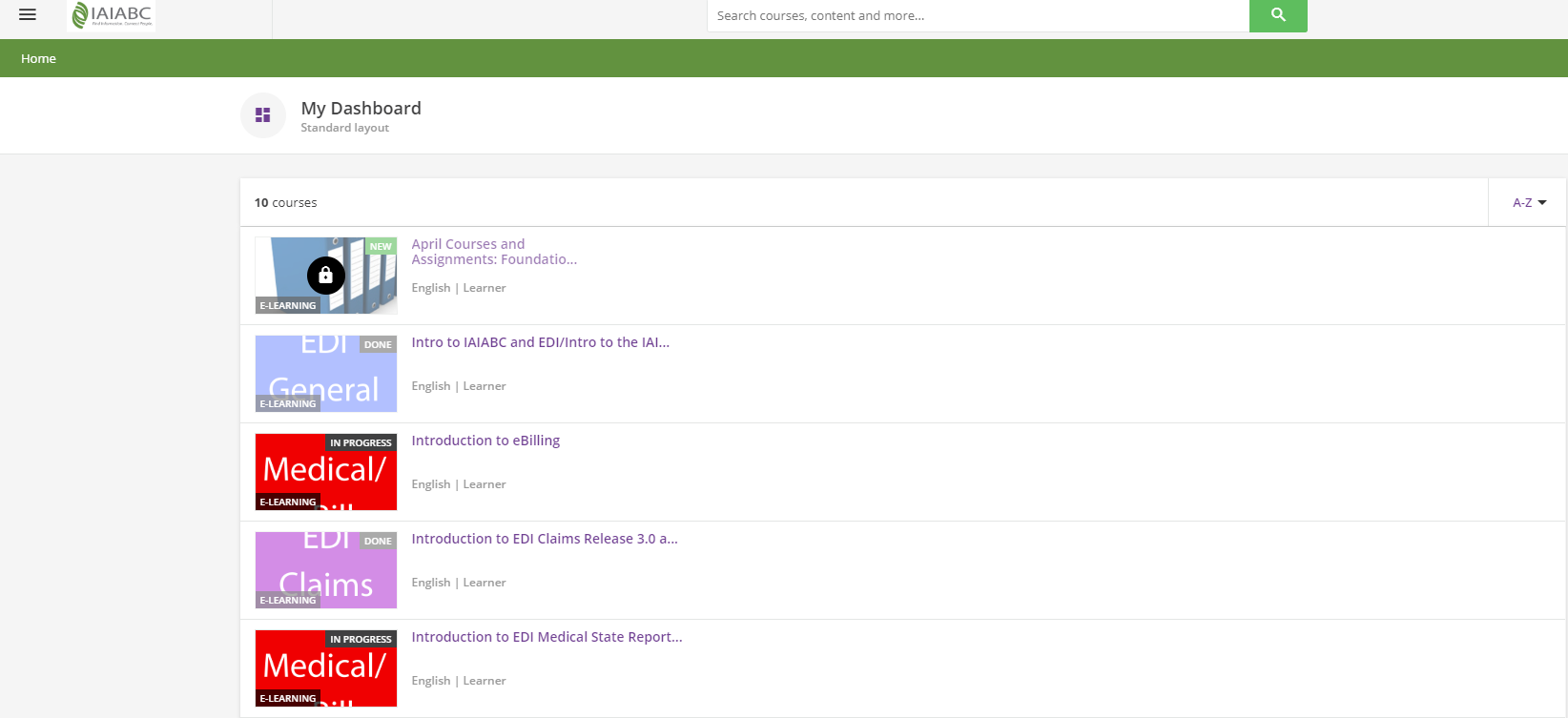Click the lock icon on April Courses thumbnail
This screenshot has width=1568, height=718.
(x=326, y=276)
